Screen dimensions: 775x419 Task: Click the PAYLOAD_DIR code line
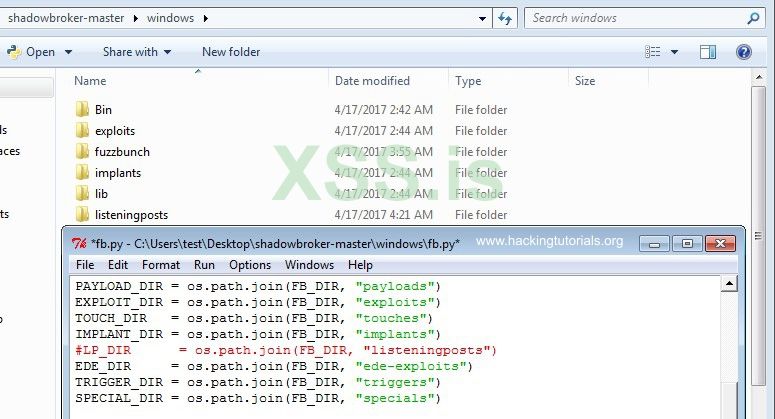click(258, 286)
